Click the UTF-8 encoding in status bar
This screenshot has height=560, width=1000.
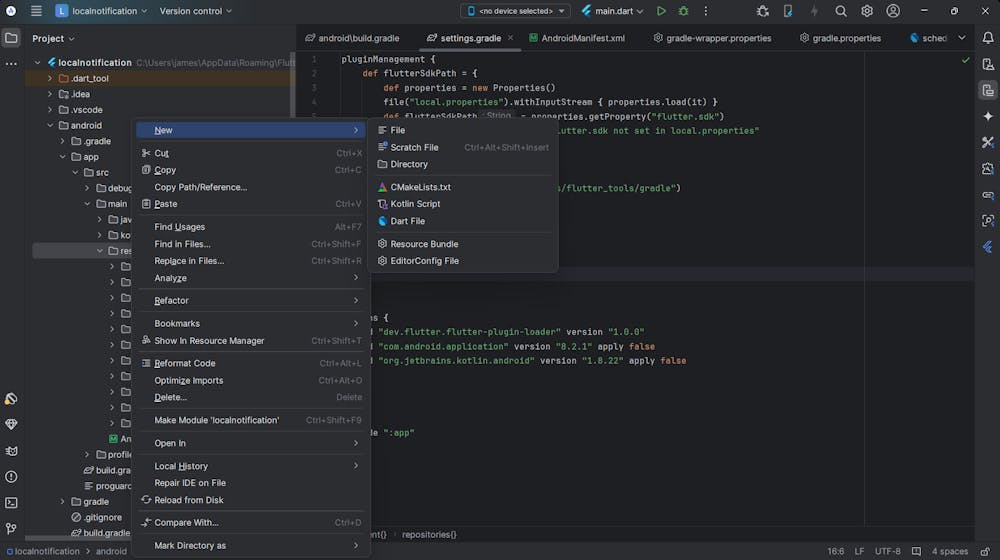click(887, 551)
